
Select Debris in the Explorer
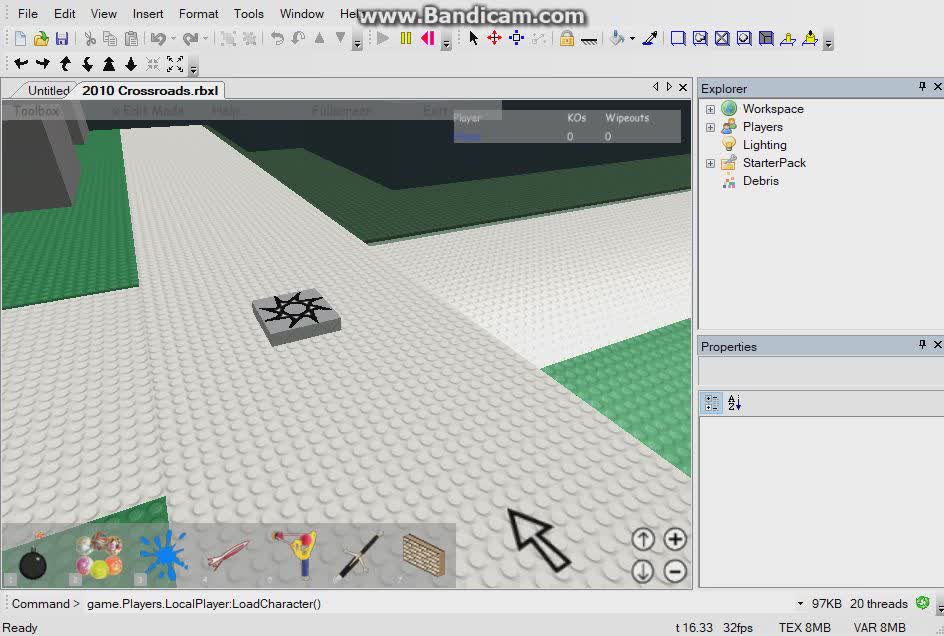click(x=760, y=181)
